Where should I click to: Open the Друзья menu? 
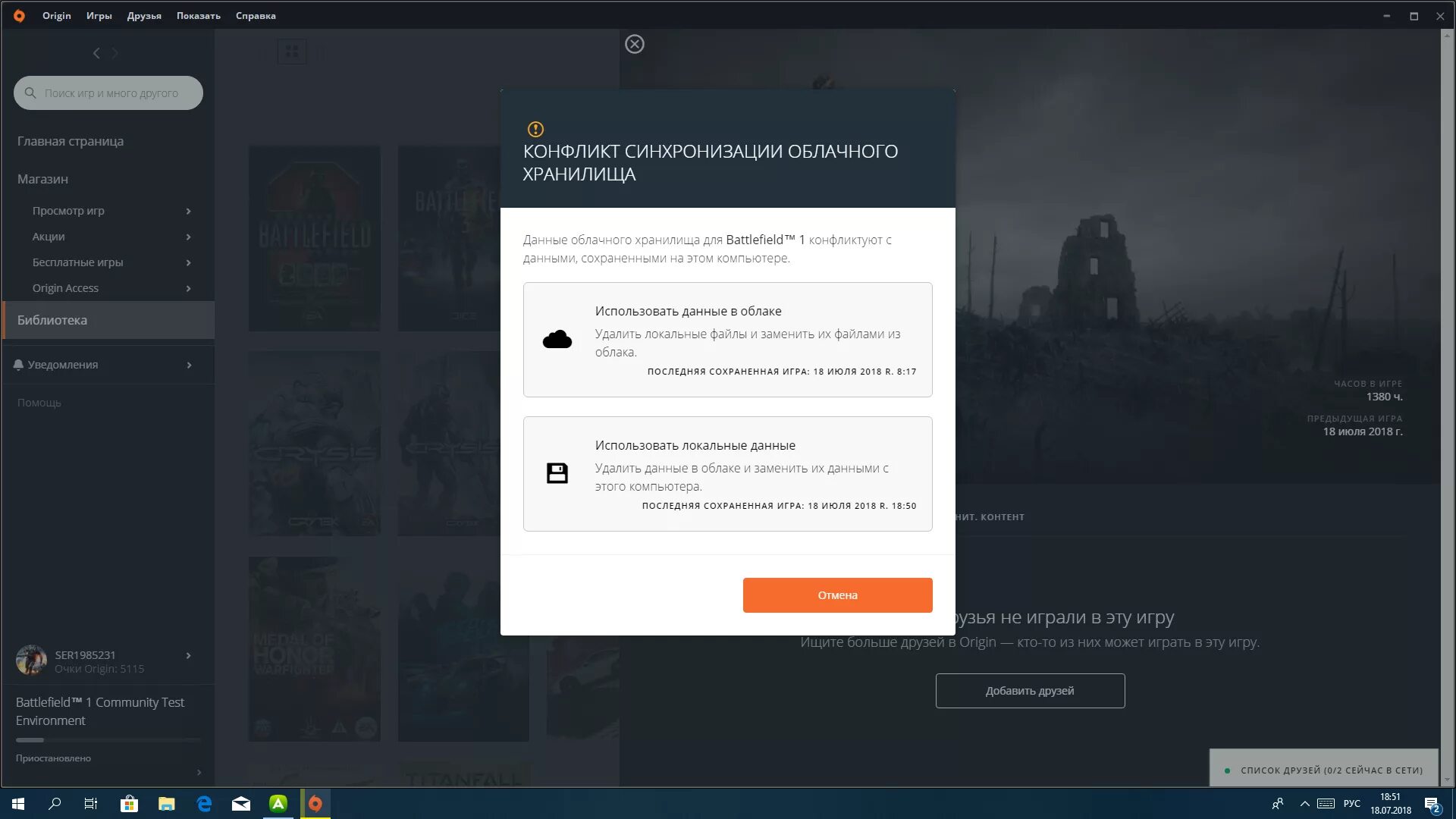point(144,15)
